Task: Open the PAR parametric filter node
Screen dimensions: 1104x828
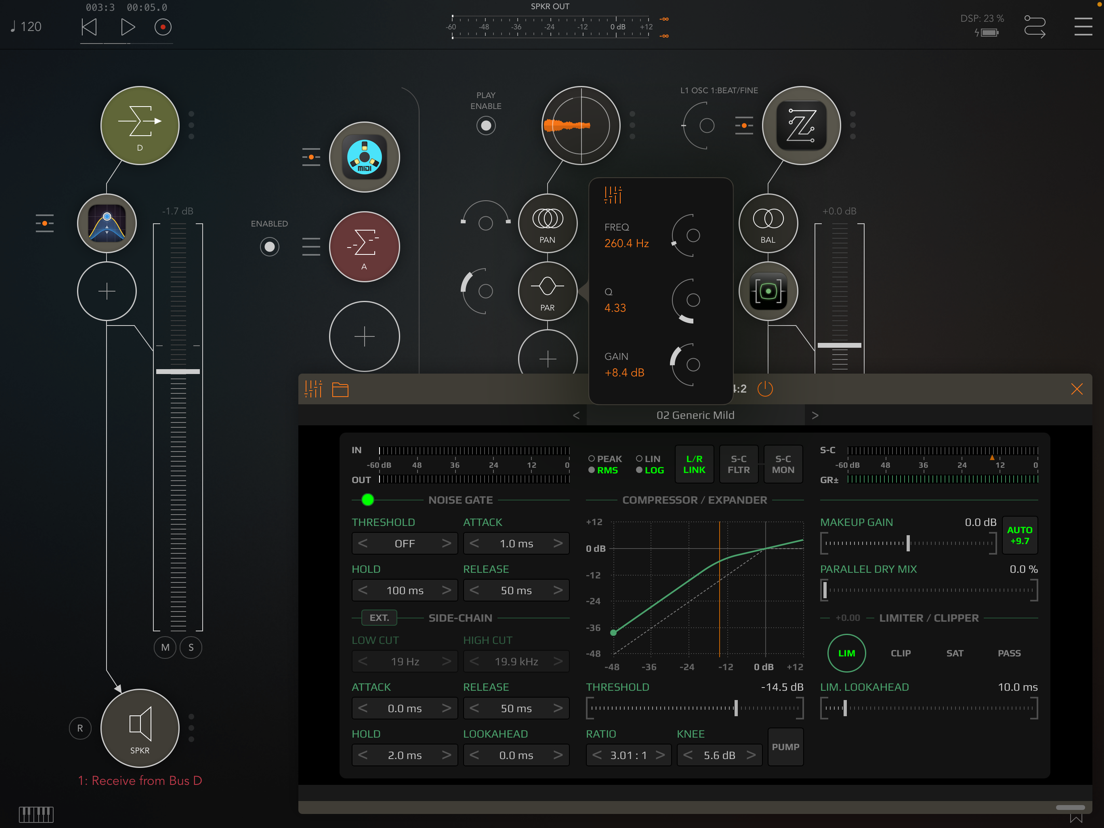Action: (548, 291)
